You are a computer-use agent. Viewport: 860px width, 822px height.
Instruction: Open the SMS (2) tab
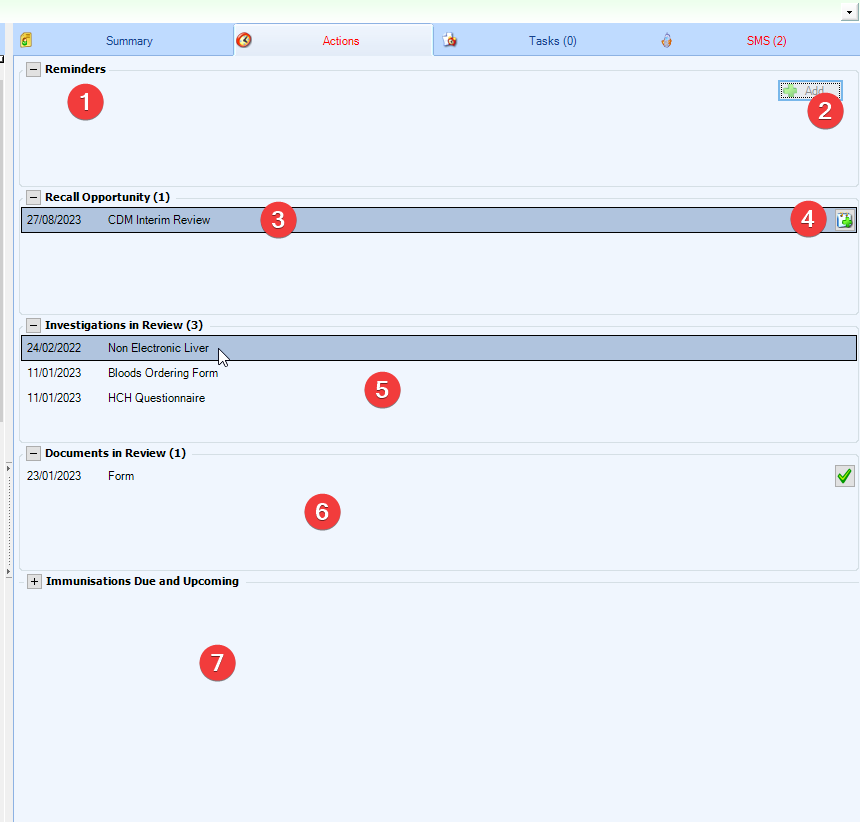pos(766,41)
